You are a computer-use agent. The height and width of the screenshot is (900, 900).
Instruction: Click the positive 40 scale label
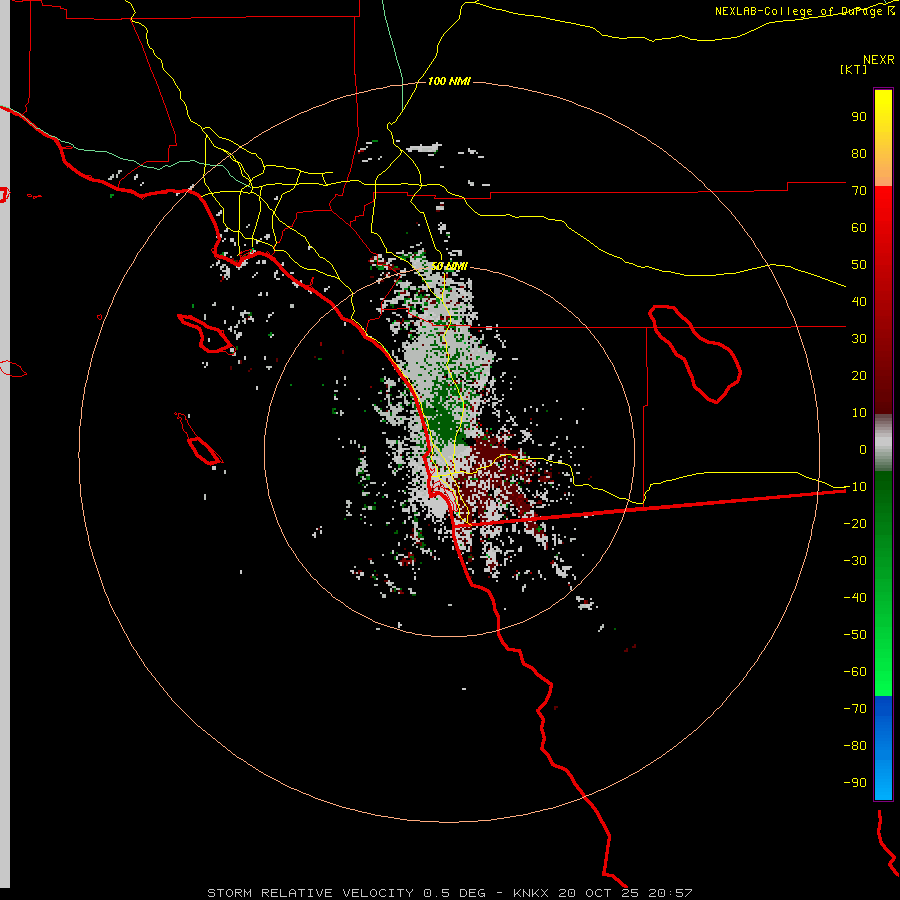pos(859,301)
